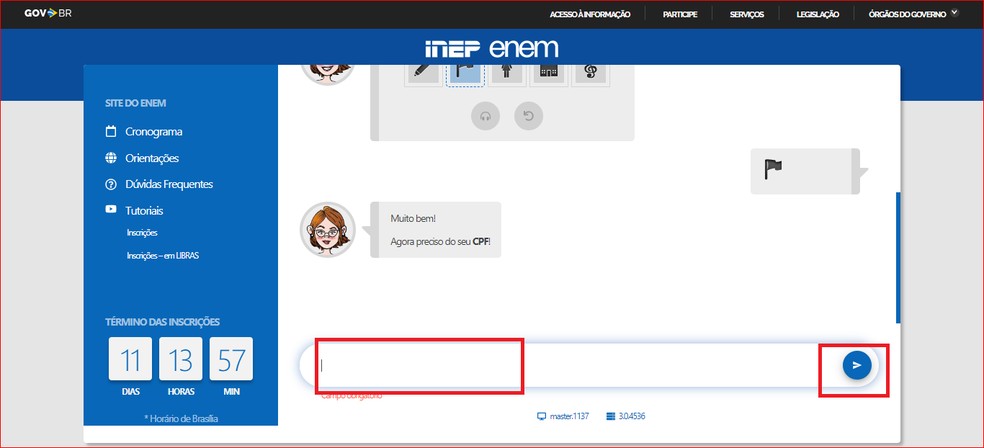Image resolution: width=984 pixels, height=448 pixels.
Task: Open the Legislação menu item
Action: 818,14
